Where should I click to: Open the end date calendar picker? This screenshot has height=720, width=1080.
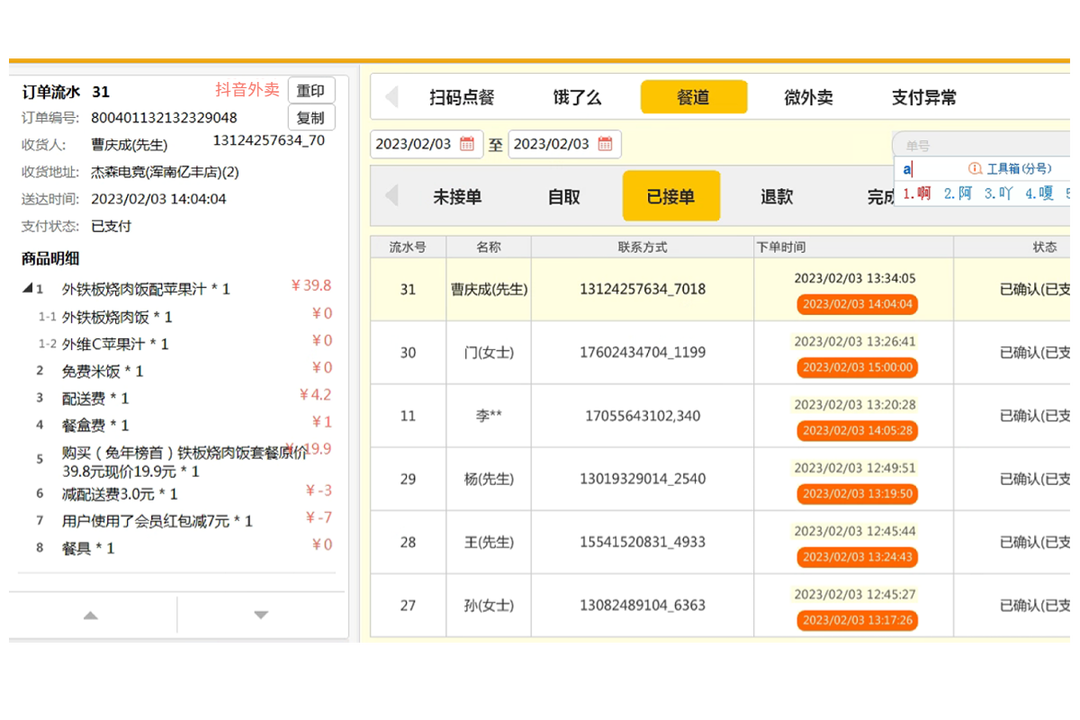(605, 144)
